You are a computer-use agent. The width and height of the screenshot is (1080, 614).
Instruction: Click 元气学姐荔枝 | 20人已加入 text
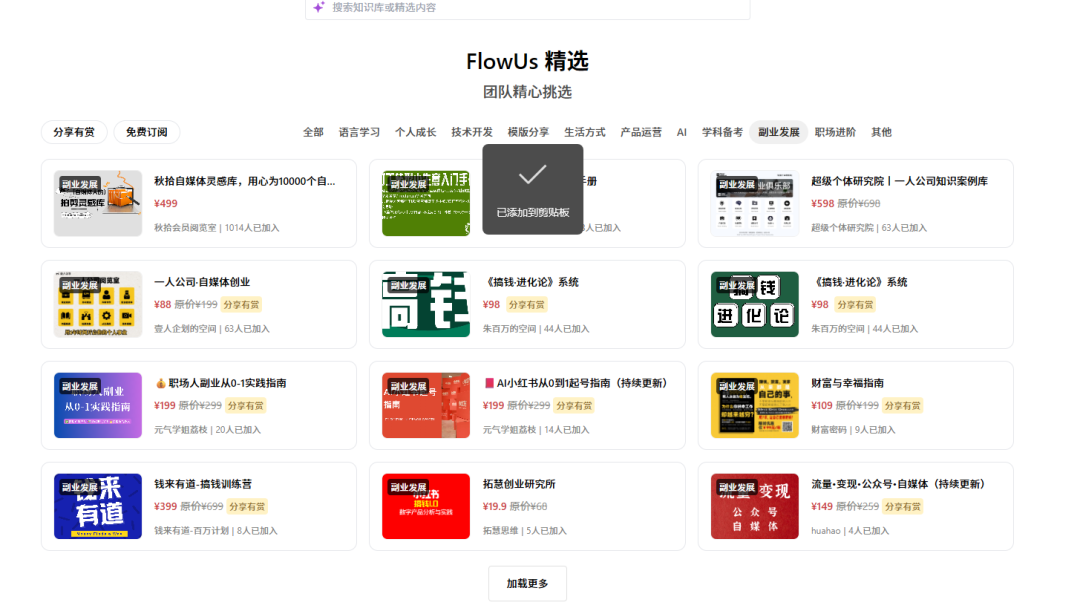pos(207,429)
